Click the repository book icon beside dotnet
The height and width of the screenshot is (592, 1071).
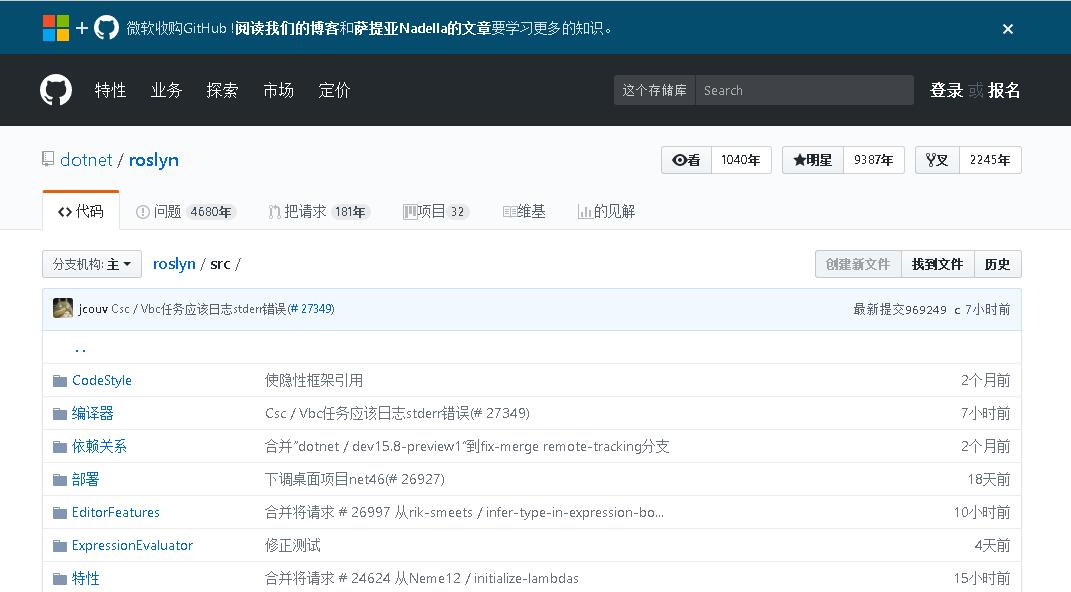pos(48,159)
